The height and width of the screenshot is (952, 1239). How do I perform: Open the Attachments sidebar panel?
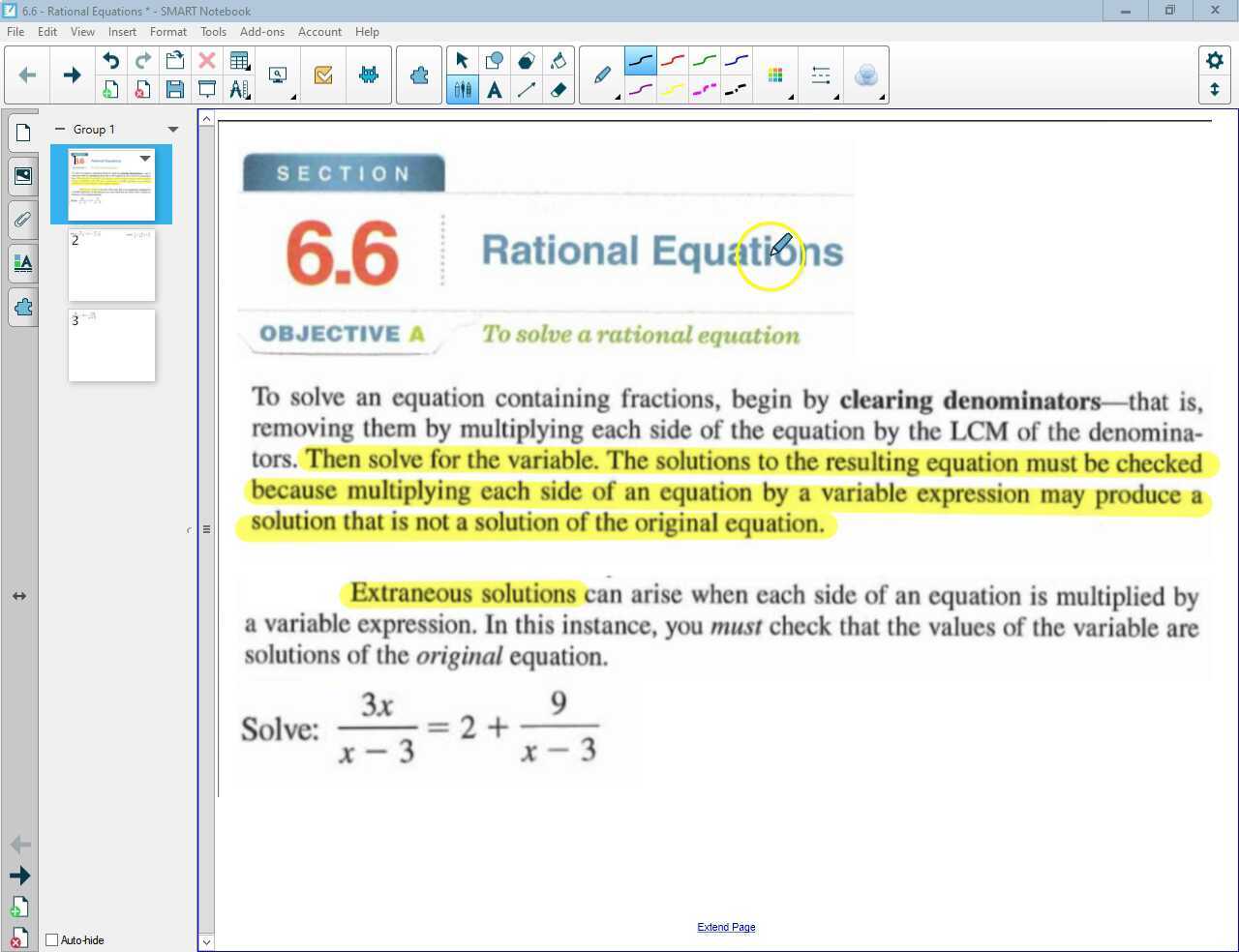click(21, 220)
